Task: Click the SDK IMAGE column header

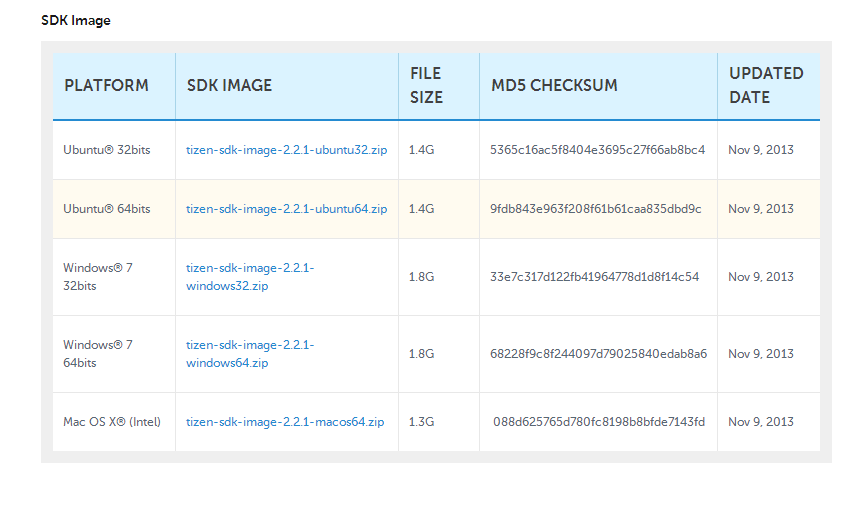Action: 230,86
